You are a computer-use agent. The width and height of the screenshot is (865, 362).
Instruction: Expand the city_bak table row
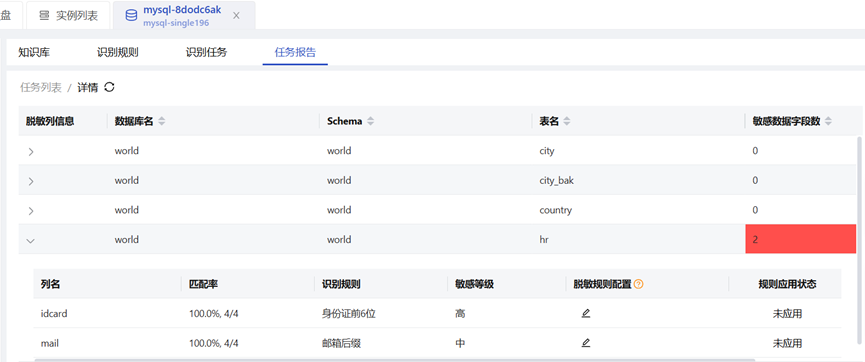[31, 181]
